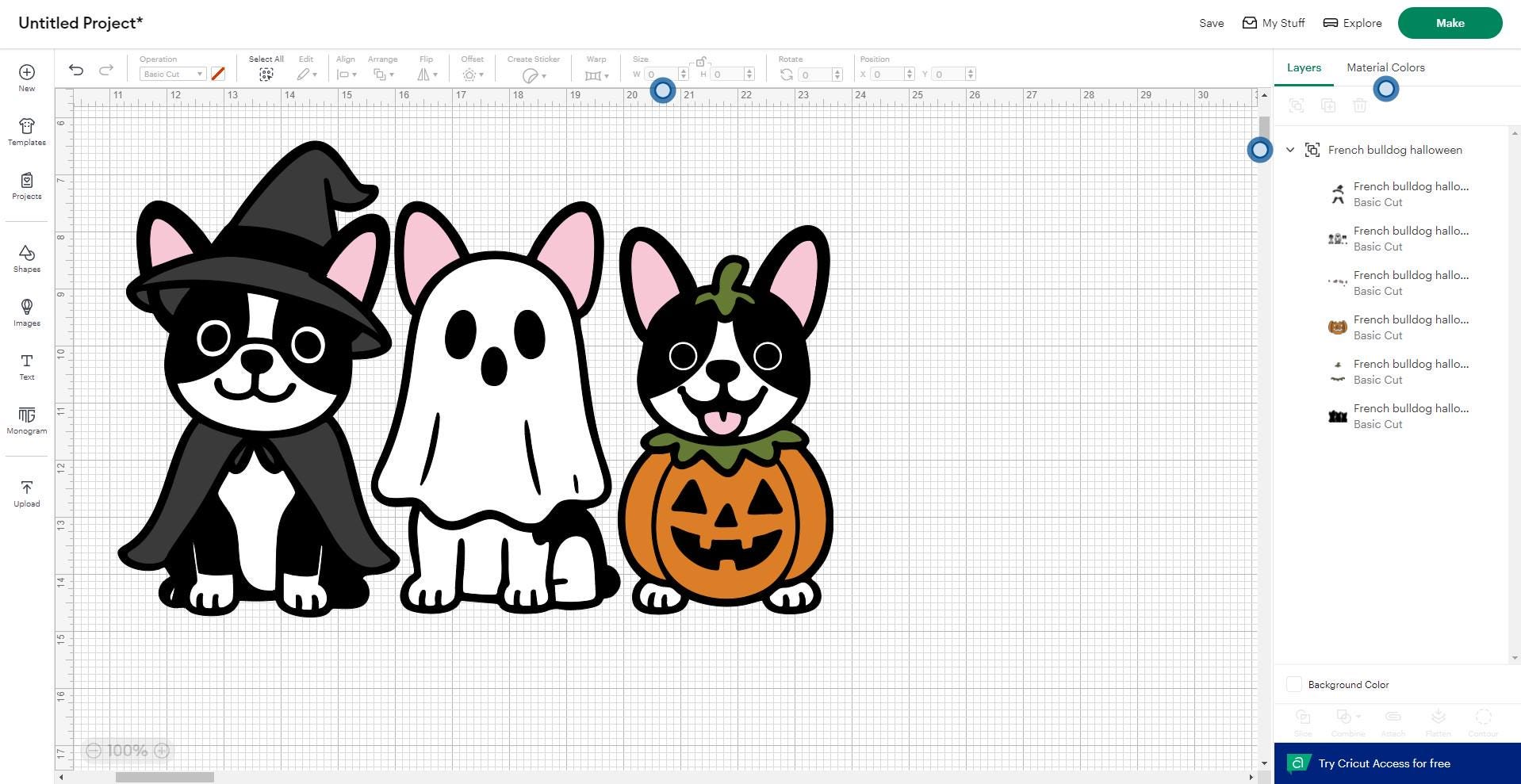Click the zoom in plus button
Screen dimensions: 1521x784
coord(162,750)
